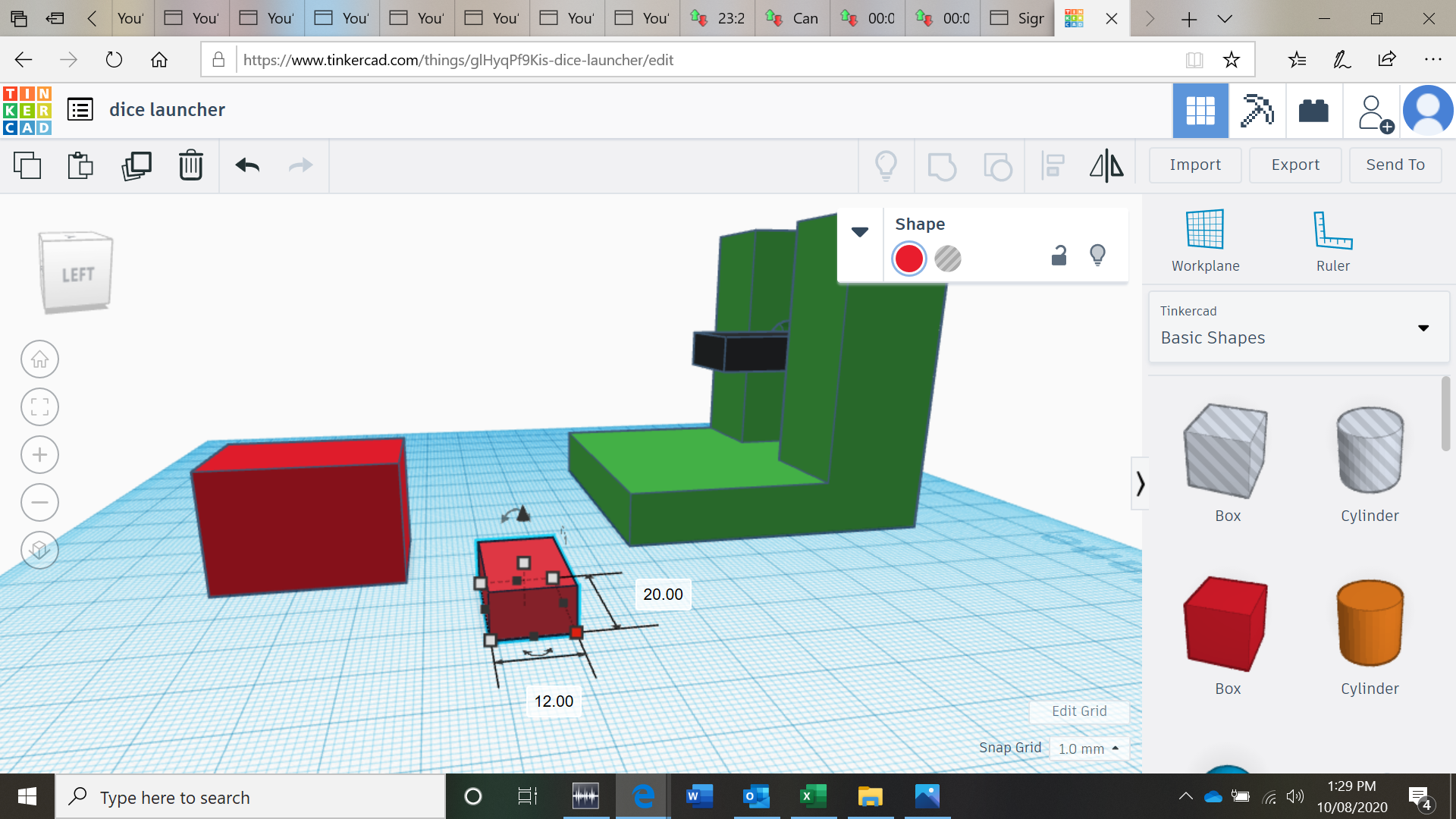Open the Blocks pickaxe mode
Viewport: 1456px width, 819px height.
click(x=1257, y=111)
